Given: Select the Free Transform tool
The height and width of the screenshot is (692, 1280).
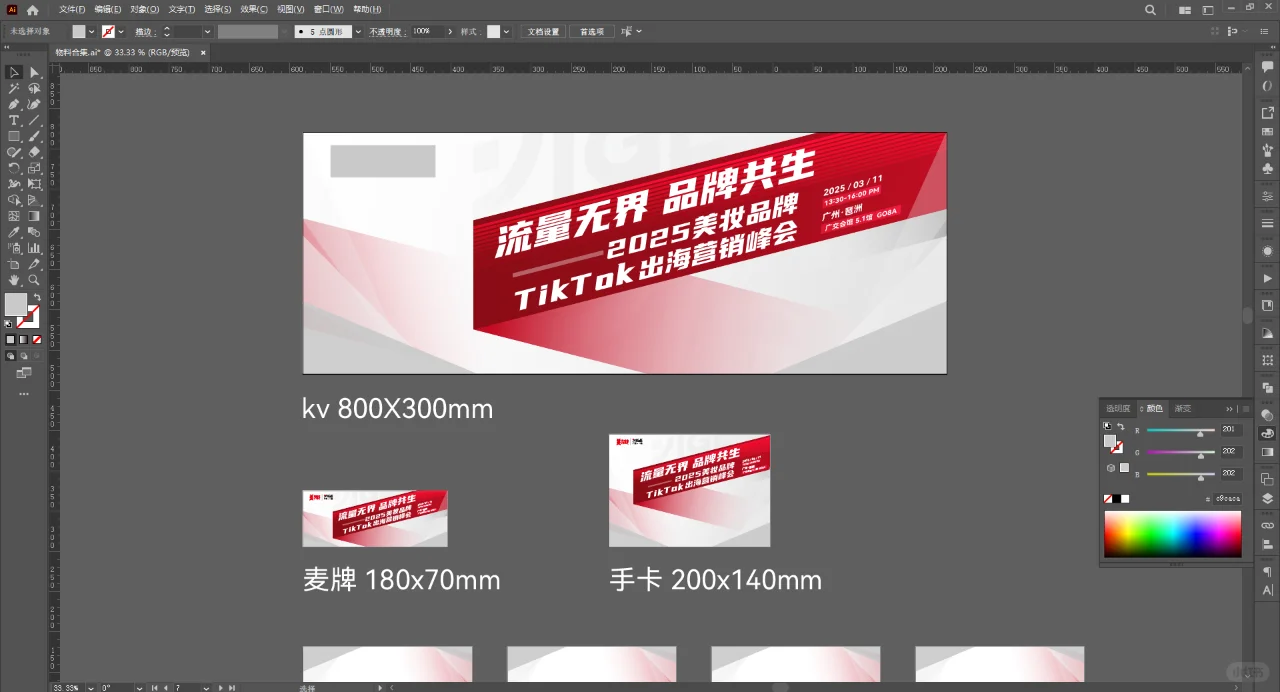Looking at the screenshot, I should click(x=34, y=184).
